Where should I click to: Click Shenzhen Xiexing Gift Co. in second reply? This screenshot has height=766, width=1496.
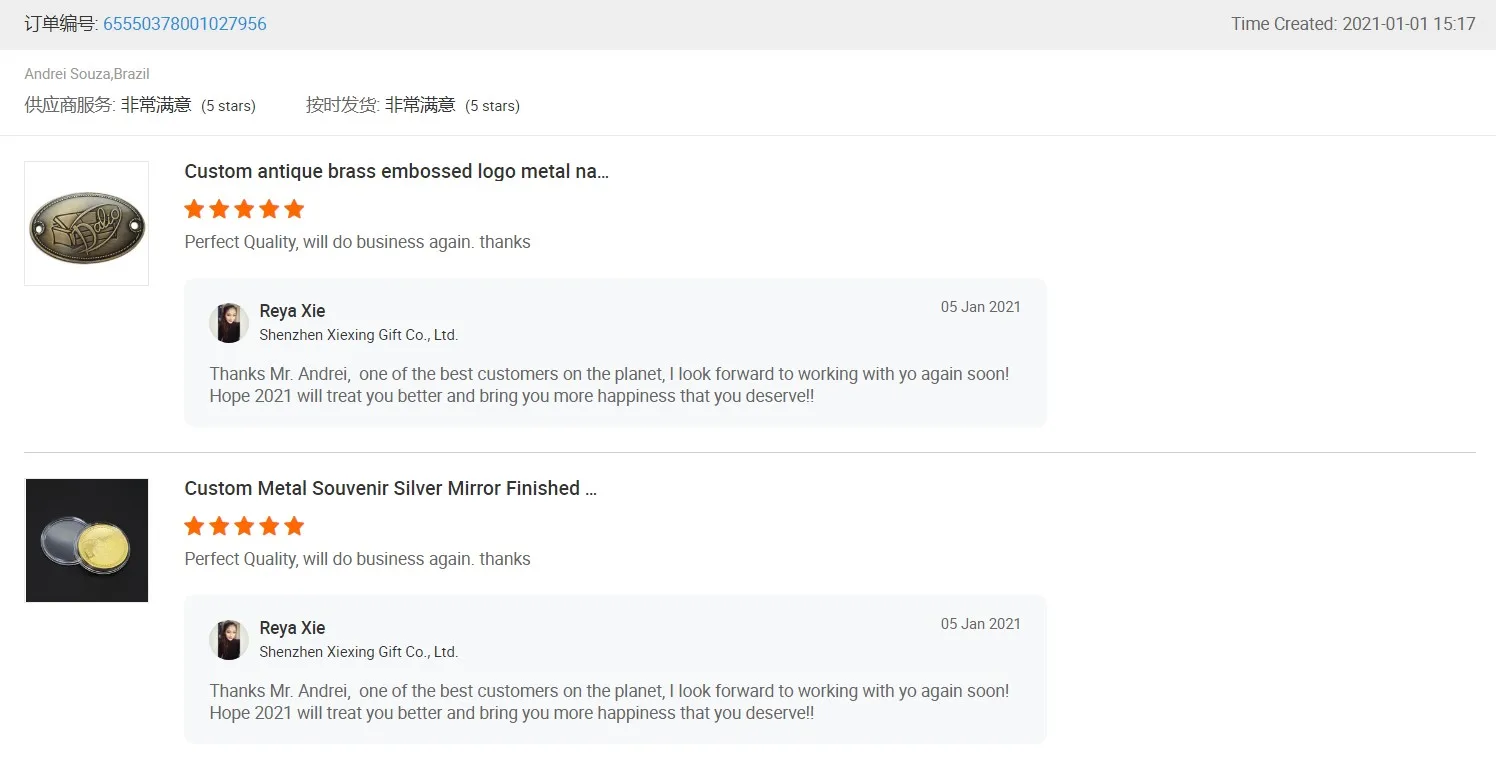pyautogui.click(x=358, y=652)
